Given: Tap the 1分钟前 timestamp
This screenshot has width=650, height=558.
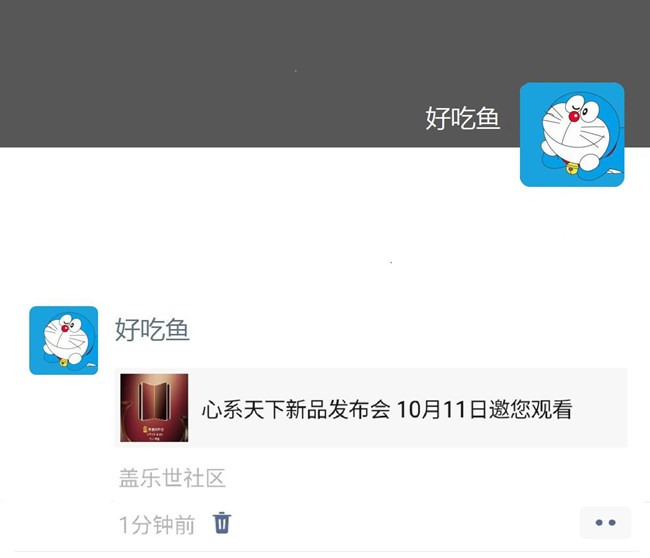Looking at the screenshot, I should click(x=157, y=524).
